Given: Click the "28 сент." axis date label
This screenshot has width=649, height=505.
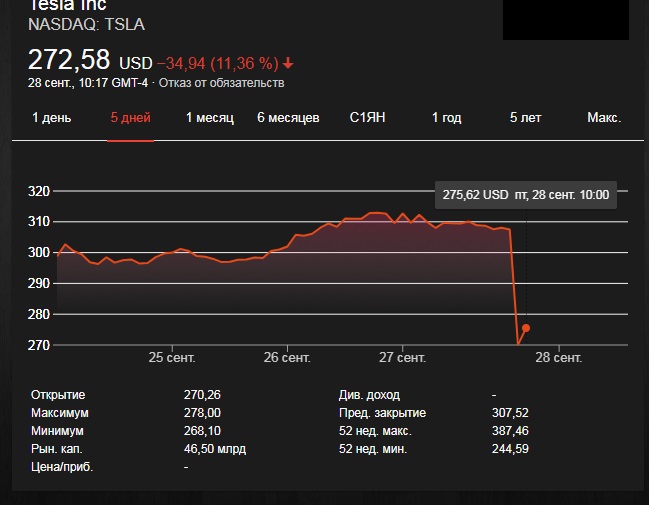Looking at the screenshot, I should [559, 357].
